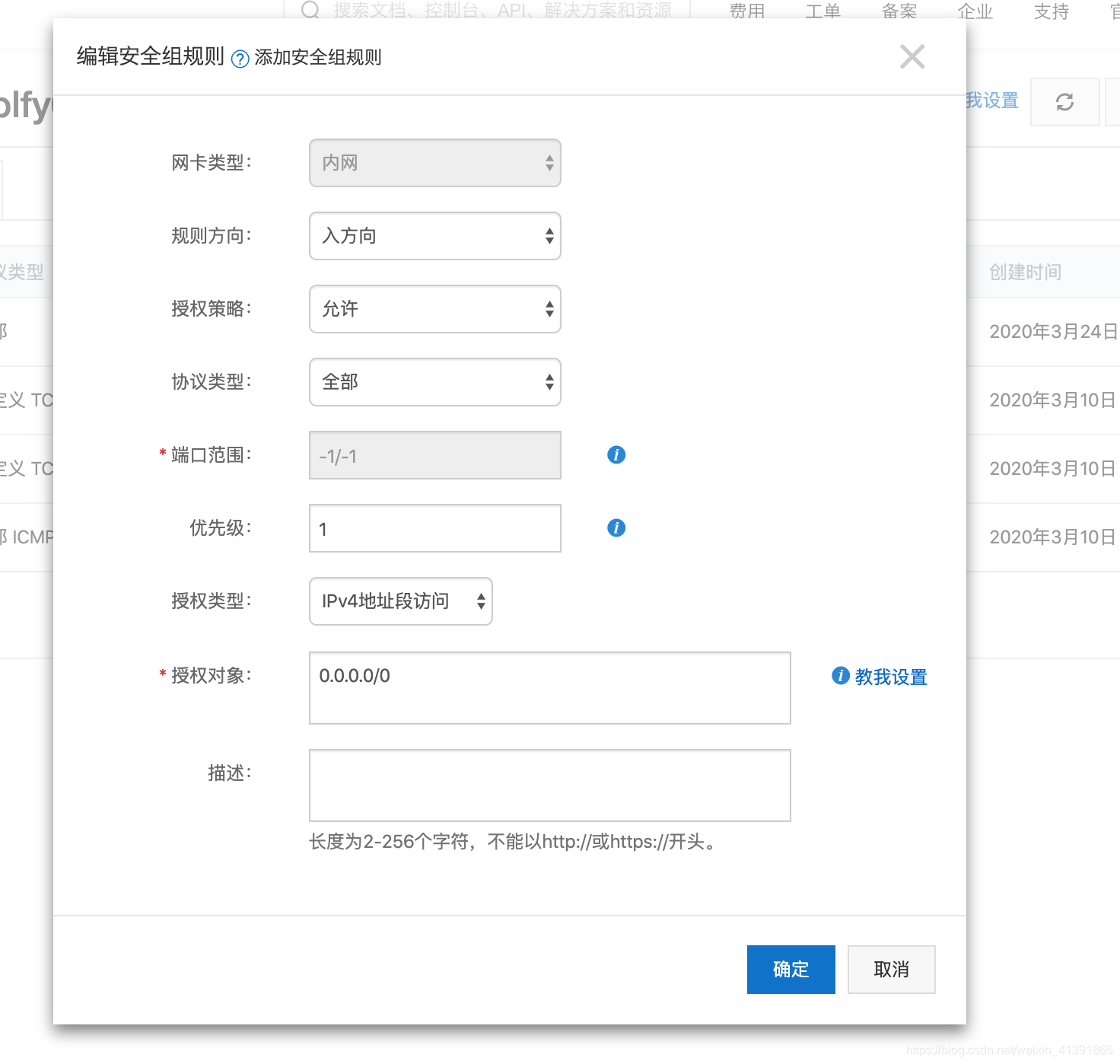Click the 端口范围 field showing -1/-1
The image size is (1120, 1064).
[x=435, y=455]
